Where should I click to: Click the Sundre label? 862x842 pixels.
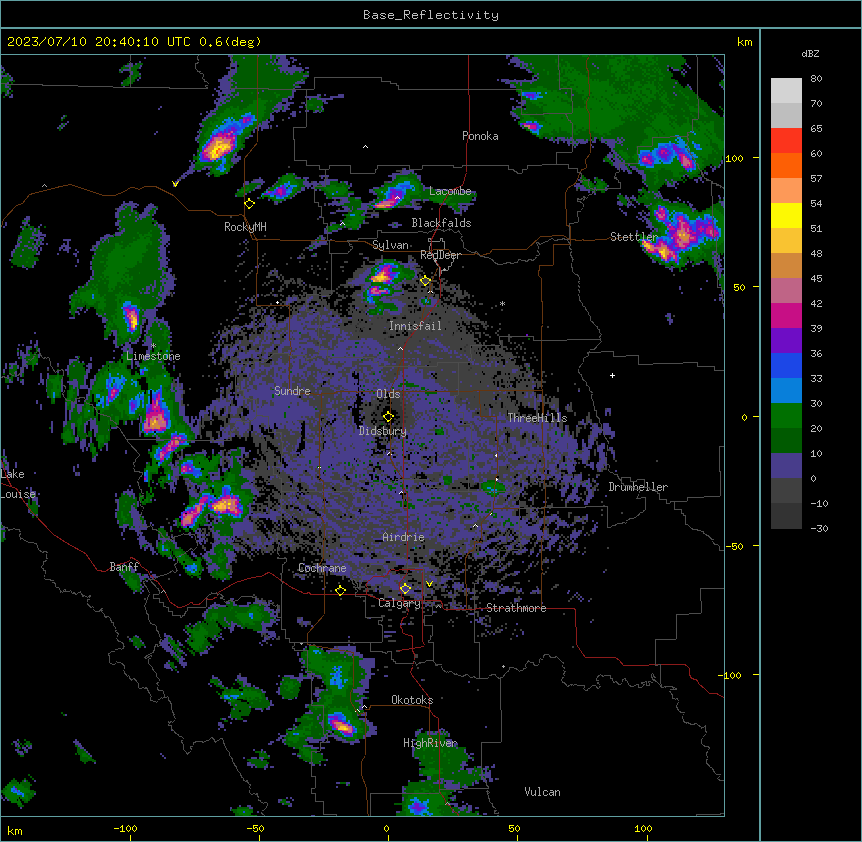click(292, 391)
